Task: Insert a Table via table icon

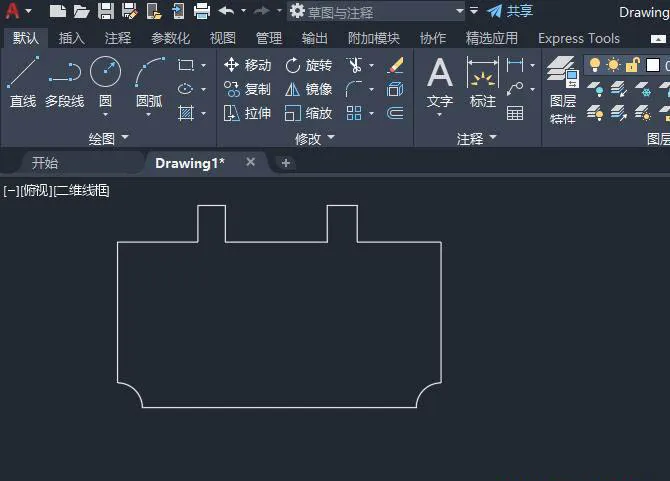Action: tap(515, 113)
